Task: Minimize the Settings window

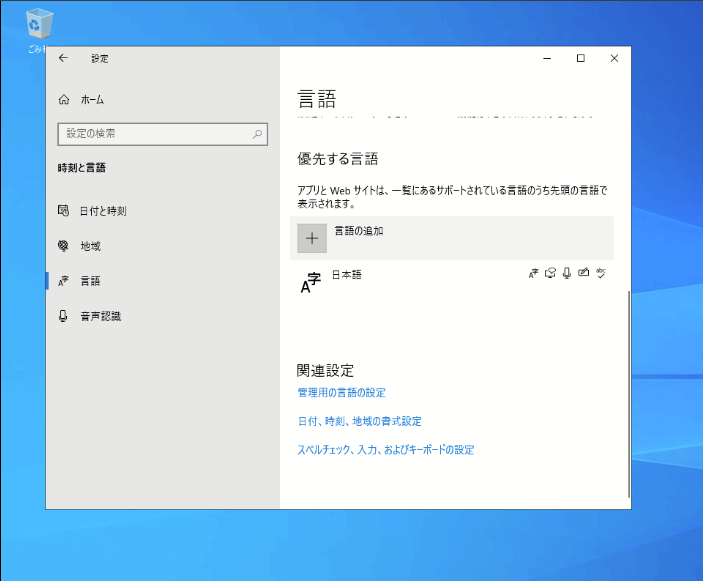Action: [547, 58]
